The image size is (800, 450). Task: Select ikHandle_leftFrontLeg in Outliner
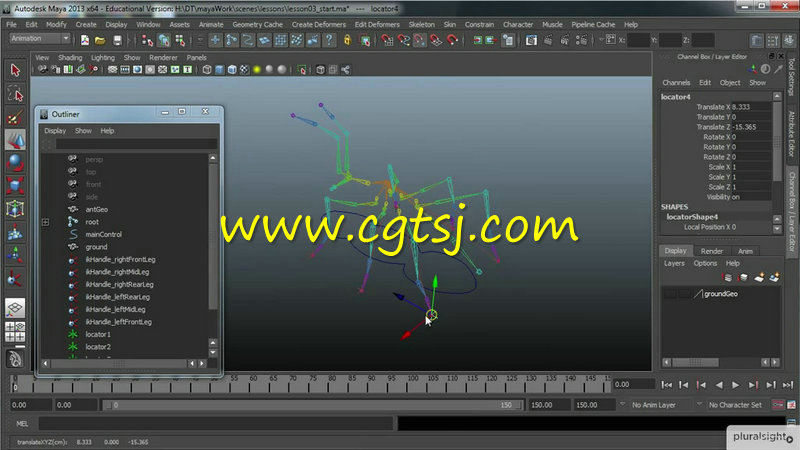click(x=118, y=322)
